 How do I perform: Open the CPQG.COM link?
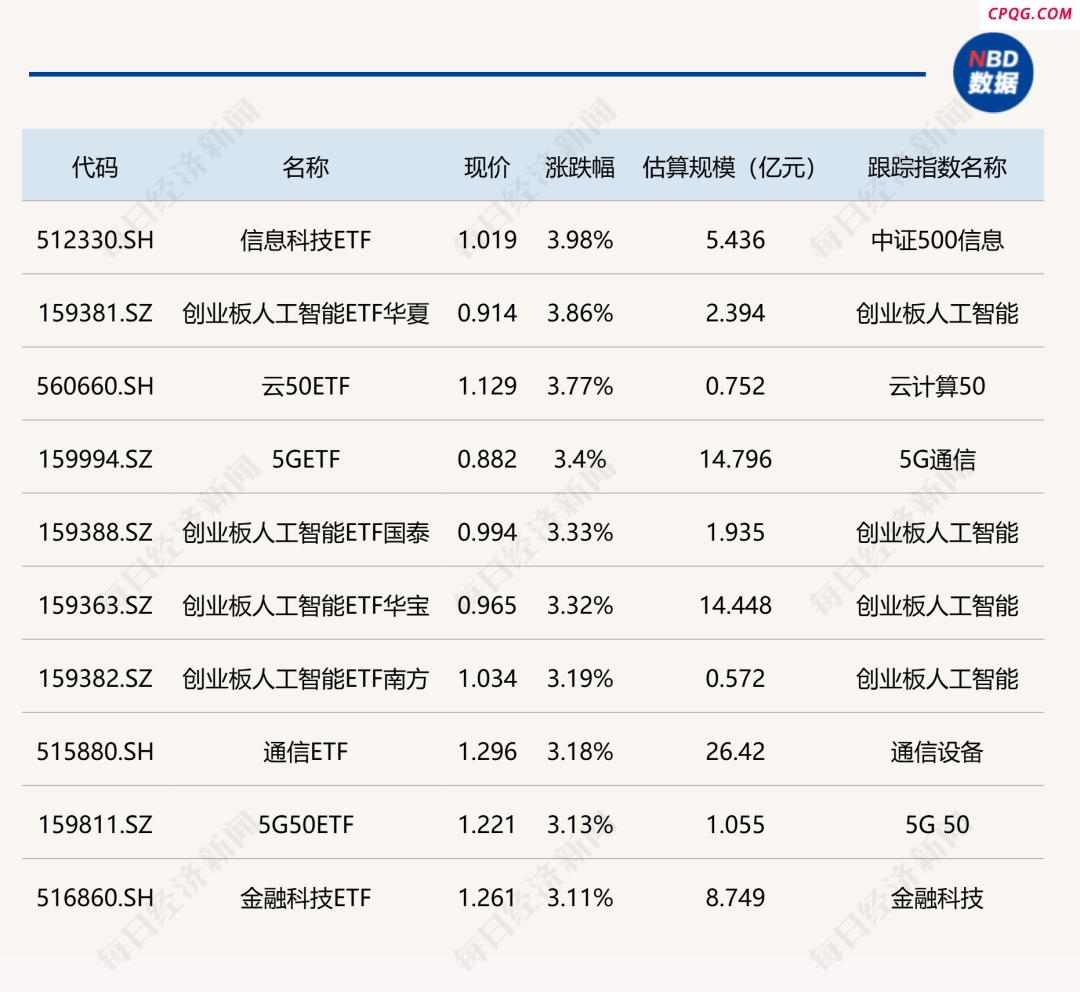click(1029, 14)
